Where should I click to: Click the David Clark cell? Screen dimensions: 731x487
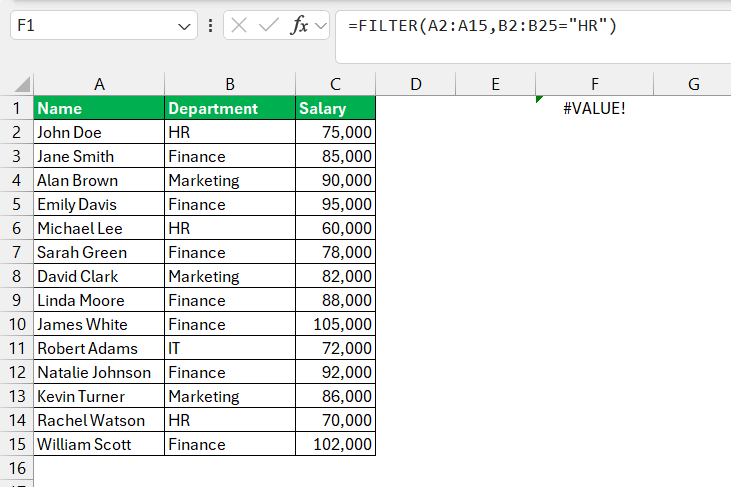click(99, 276)
